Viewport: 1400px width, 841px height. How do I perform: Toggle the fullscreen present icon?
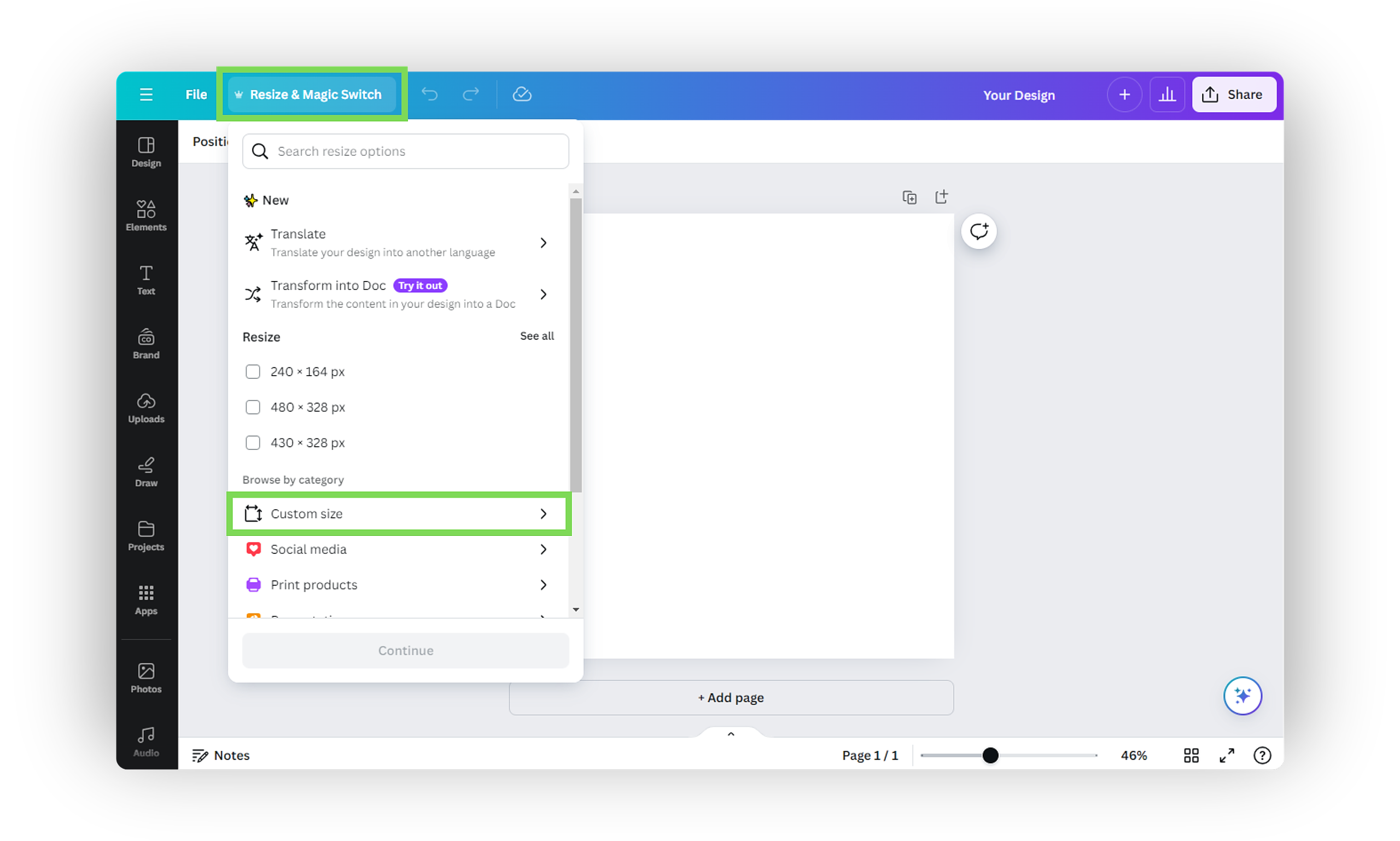(x=1227, y=756)
